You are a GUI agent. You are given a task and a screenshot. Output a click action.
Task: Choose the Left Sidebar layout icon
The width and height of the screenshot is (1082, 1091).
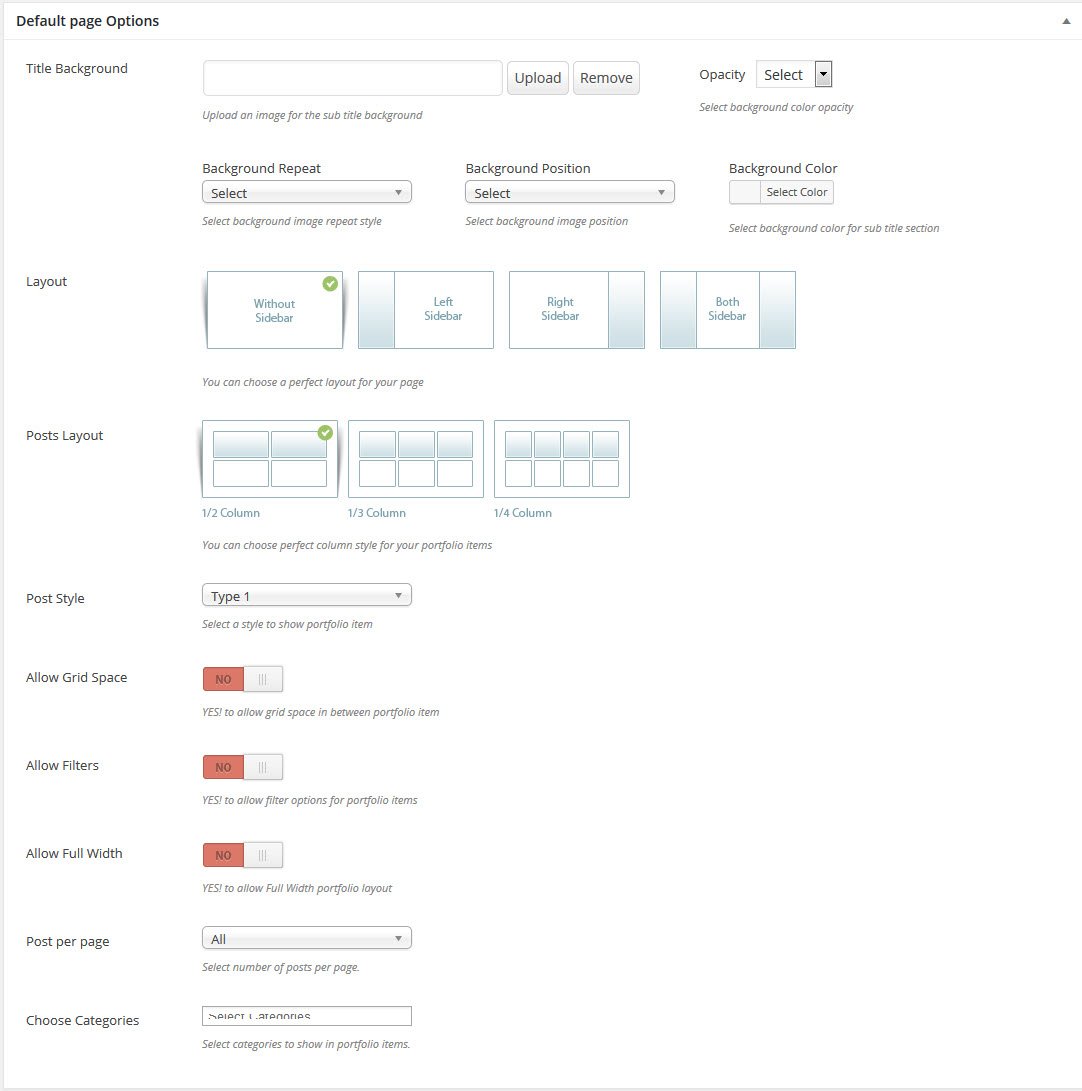(426, 310)
